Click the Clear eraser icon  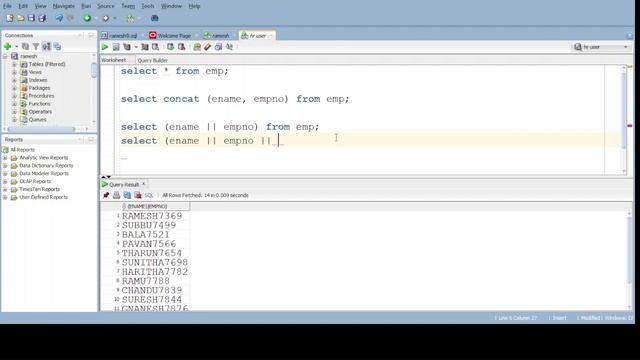point(207,47)
